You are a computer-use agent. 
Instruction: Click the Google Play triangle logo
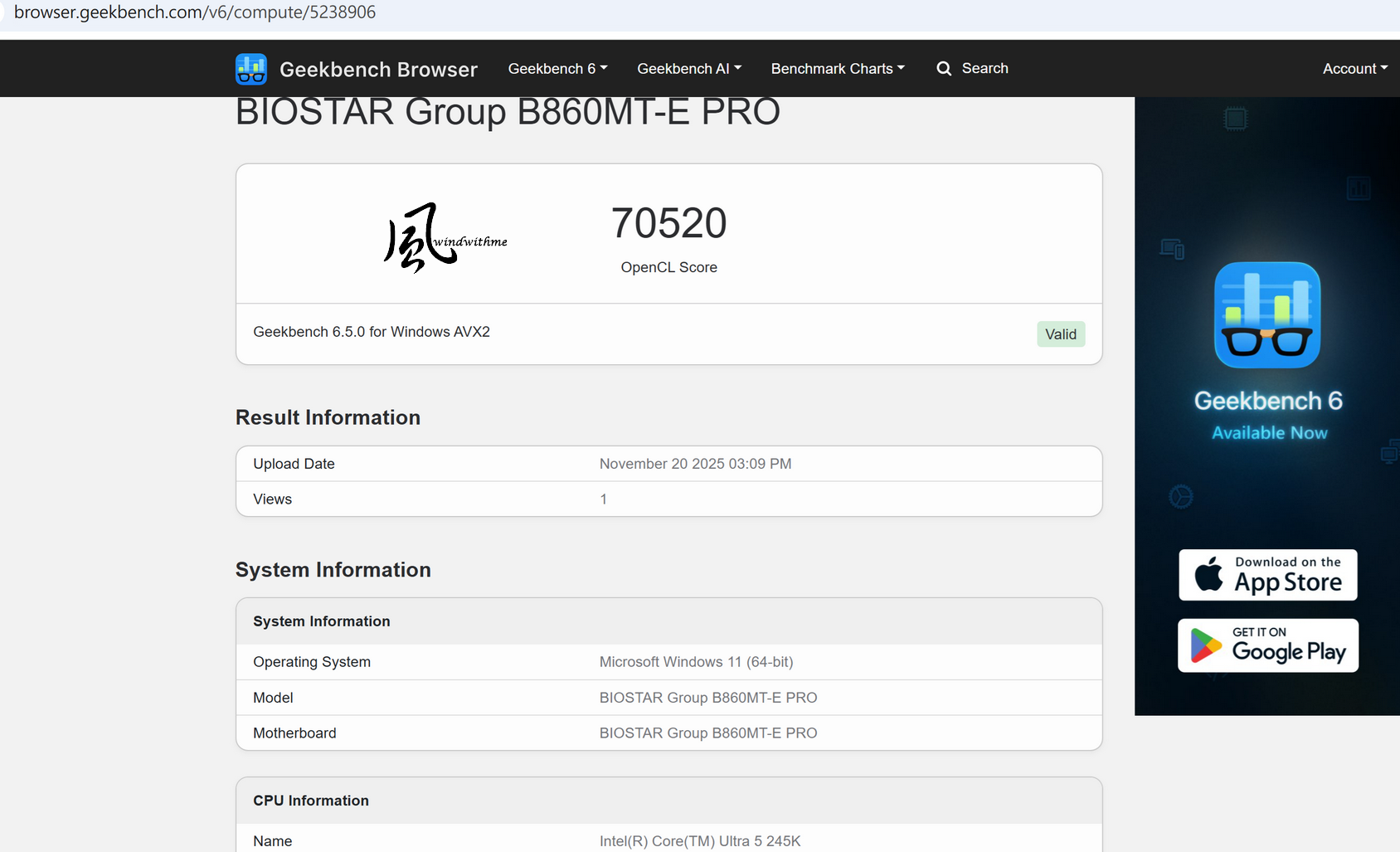click(x=1206, y=645)
